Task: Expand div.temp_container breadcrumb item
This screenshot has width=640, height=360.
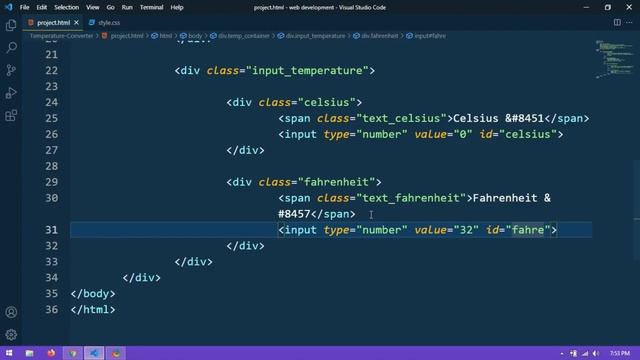Action: click(244, 36)
